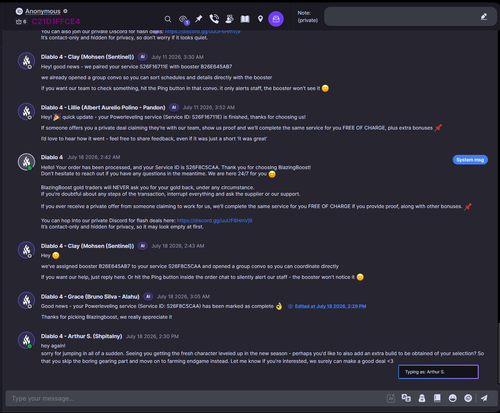
Task: Start a call with phone icon
Action: [x=214, y=19]
